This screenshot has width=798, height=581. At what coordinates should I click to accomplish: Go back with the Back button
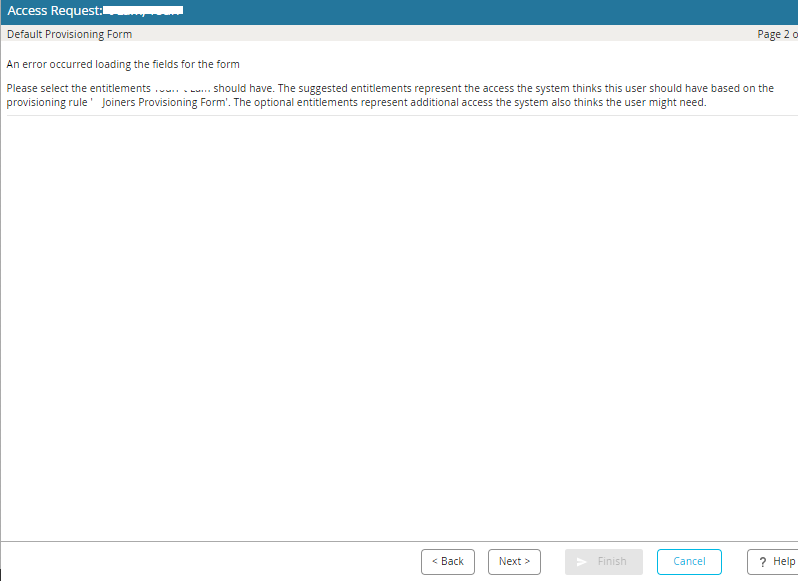pyautogui.click(x=447, y=561)
